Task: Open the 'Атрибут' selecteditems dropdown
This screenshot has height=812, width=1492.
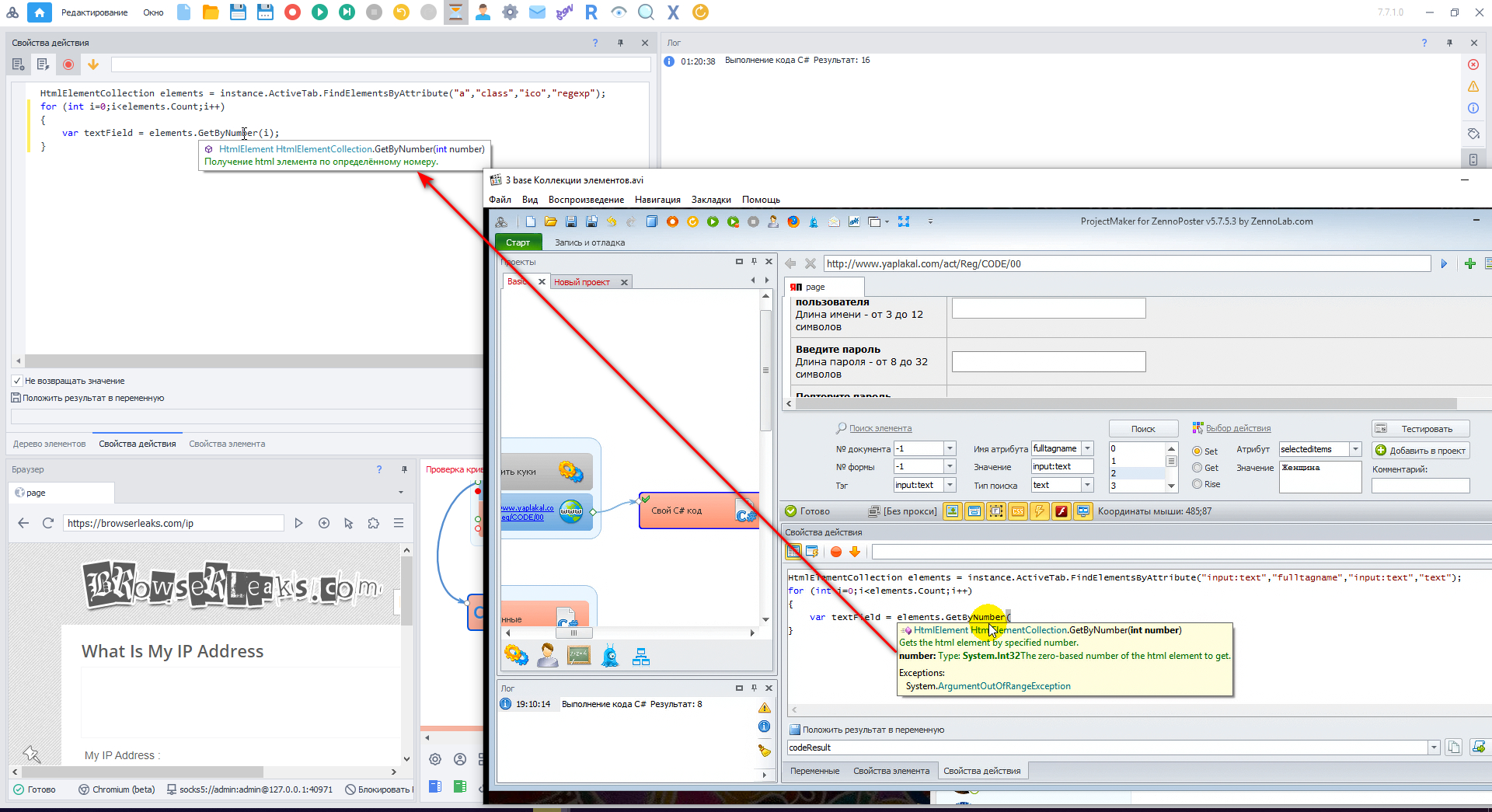Action: point(1355,449)
